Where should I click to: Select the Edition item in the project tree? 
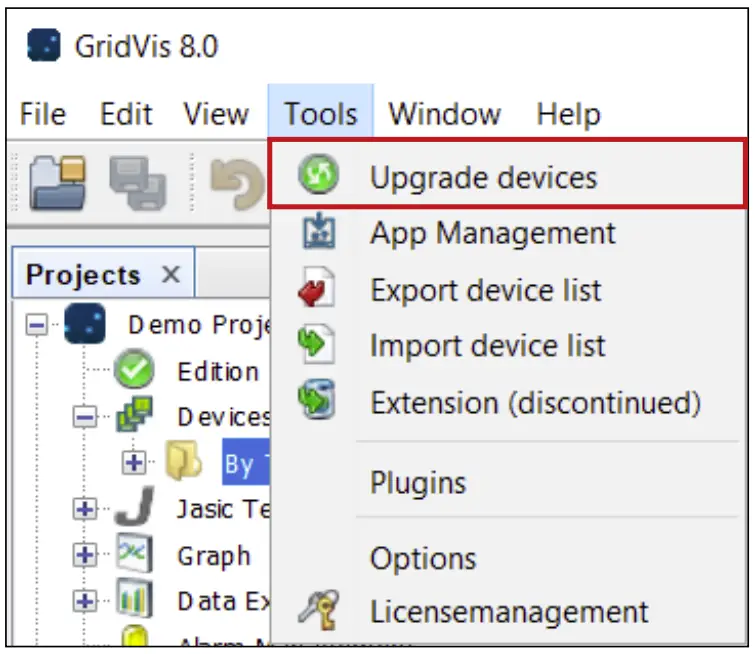pyautogui.click(x=218, y=372)
